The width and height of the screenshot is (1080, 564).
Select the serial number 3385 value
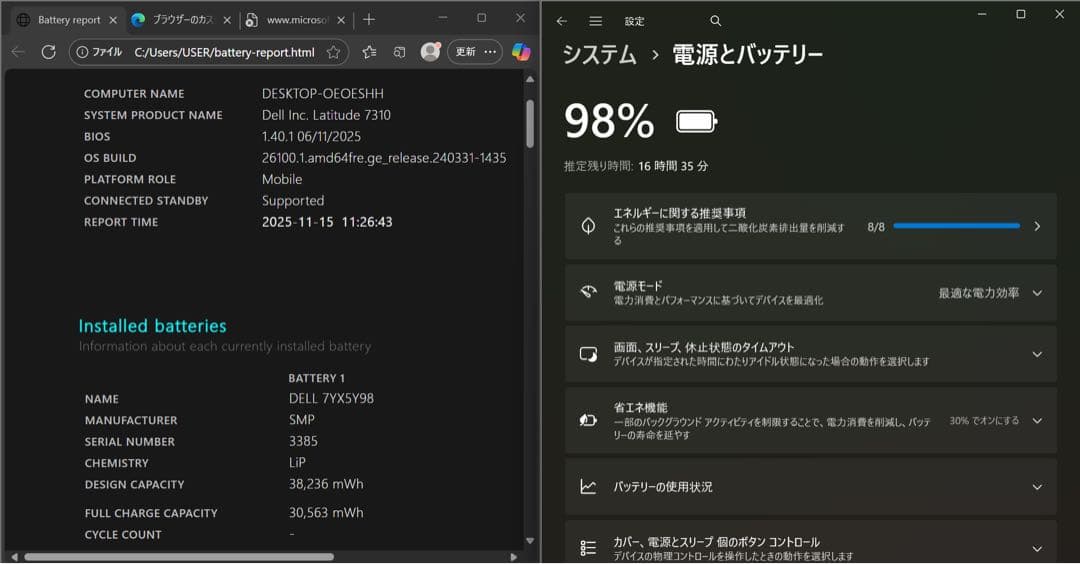(303, 441)
